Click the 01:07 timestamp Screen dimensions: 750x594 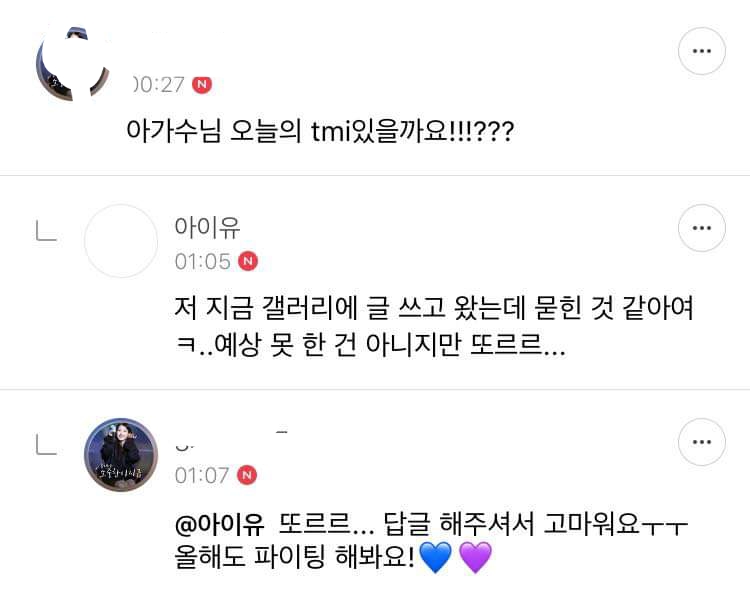[202, 475]
